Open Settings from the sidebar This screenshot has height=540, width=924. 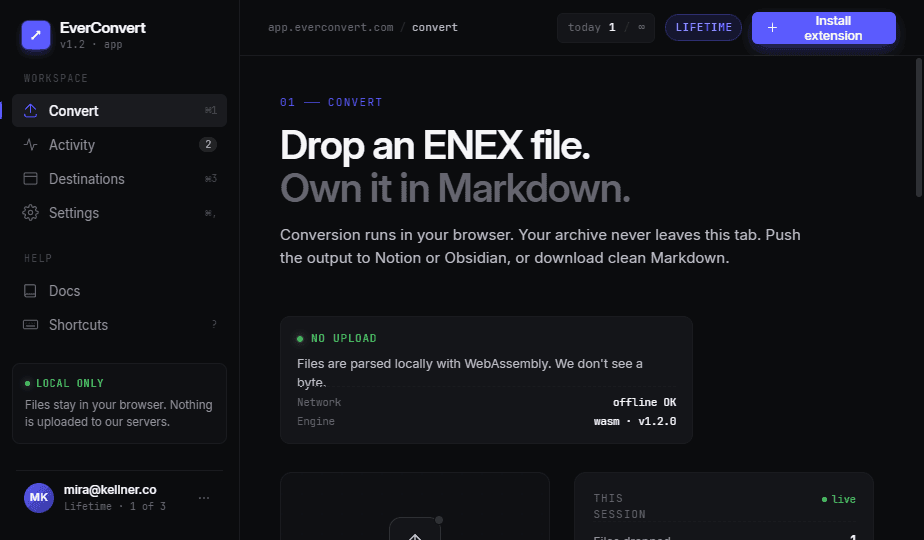120,213
